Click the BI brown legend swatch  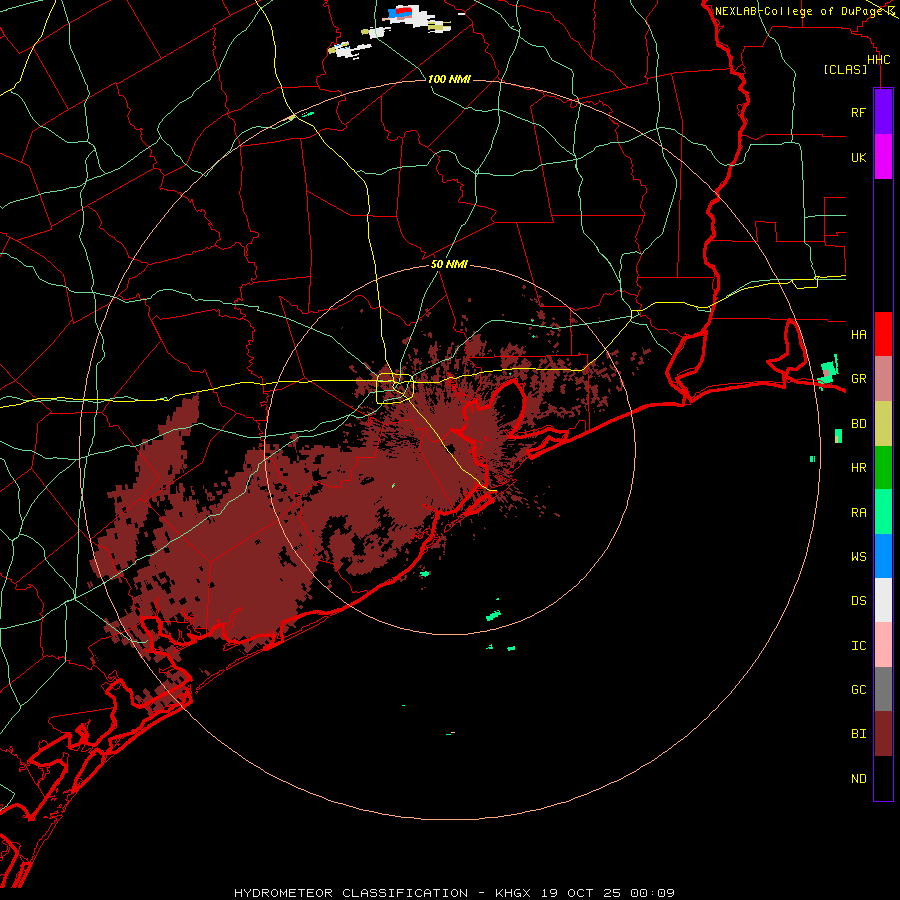tap(883, 734)
